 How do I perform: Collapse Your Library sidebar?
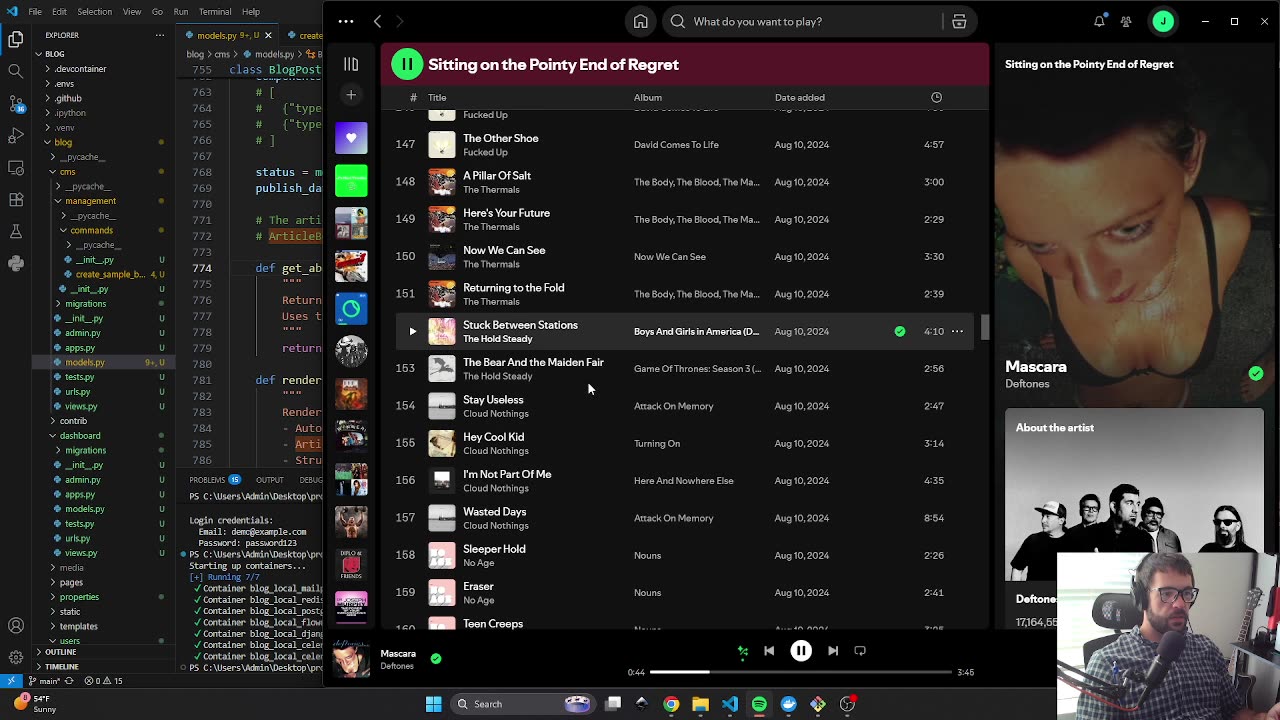pyautogui.click(x=351, y=65)
